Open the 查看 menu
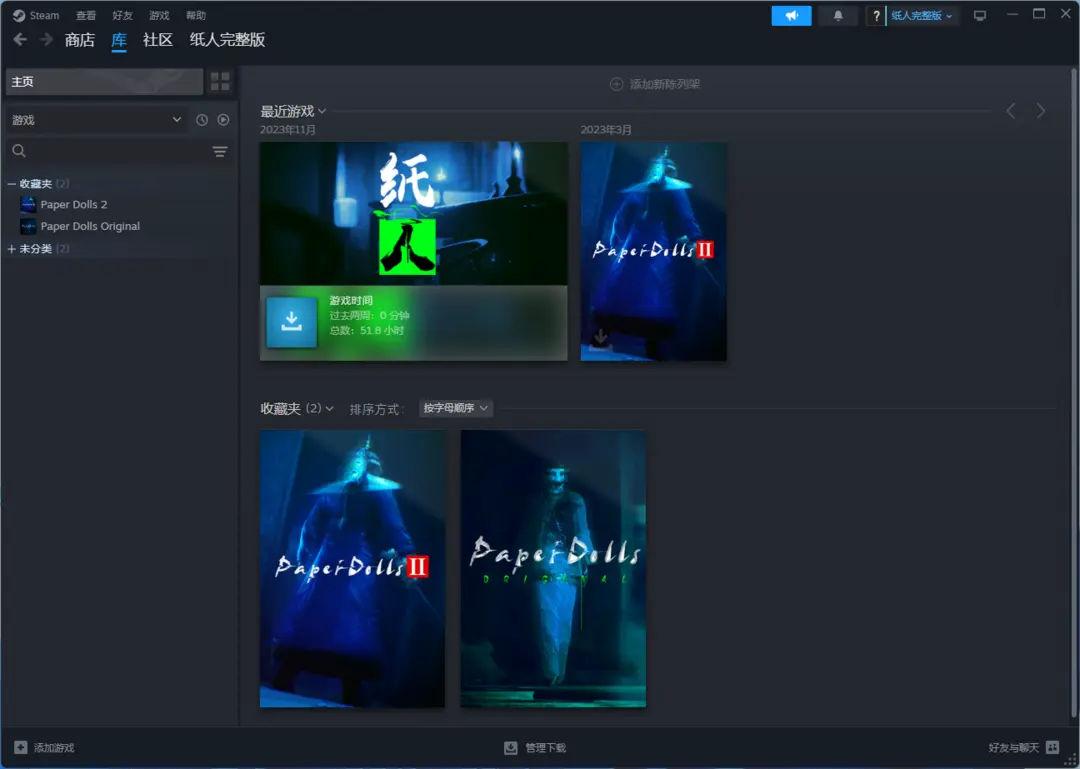 click(x=86, y=15)
